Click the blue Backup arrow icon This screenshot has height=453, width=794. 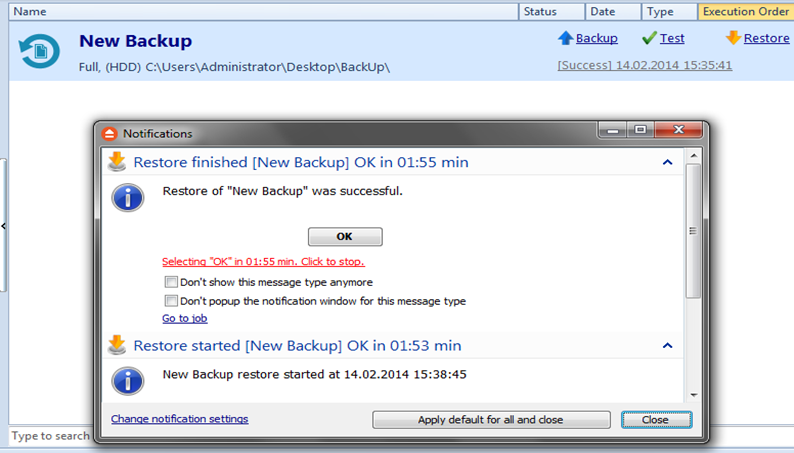point(566,38)
